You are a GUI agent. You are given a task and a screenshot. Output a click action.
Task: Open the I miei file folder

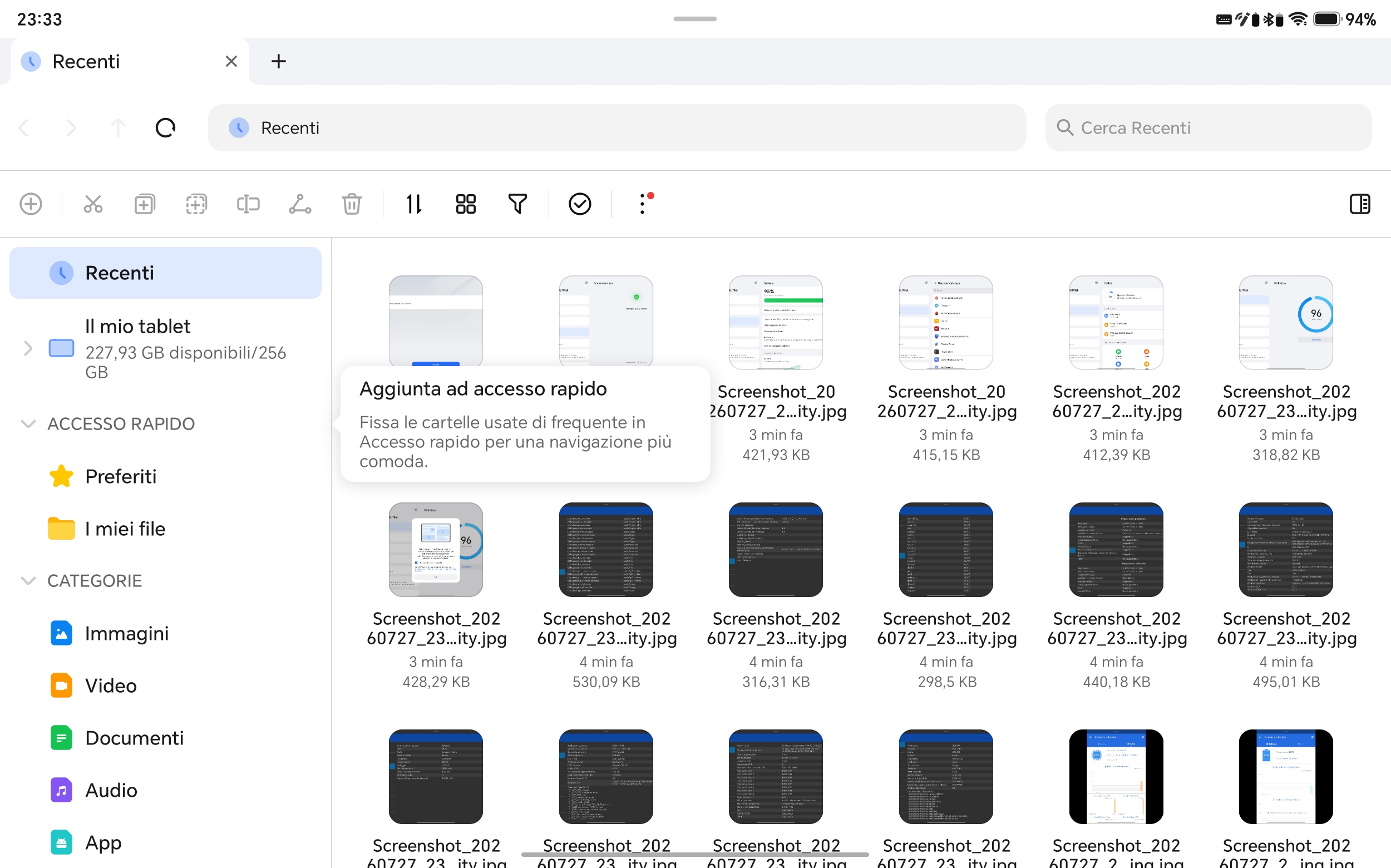tap(165, 529)
